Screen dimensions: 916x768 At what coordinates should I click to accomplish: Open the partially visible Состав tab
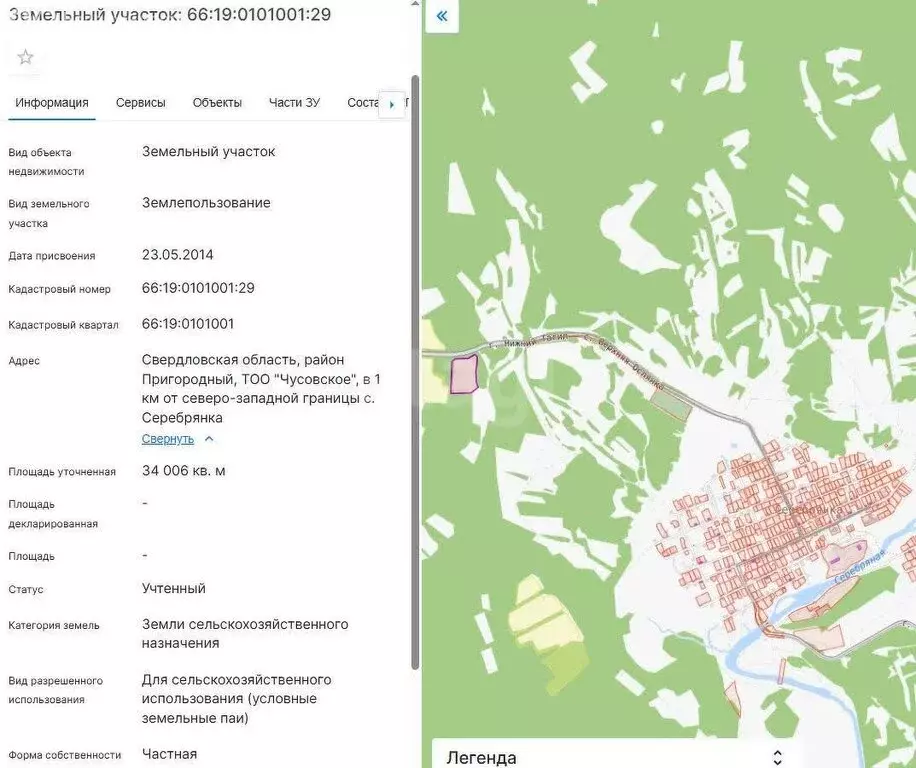pyautogui.click(x=362, y=103)
